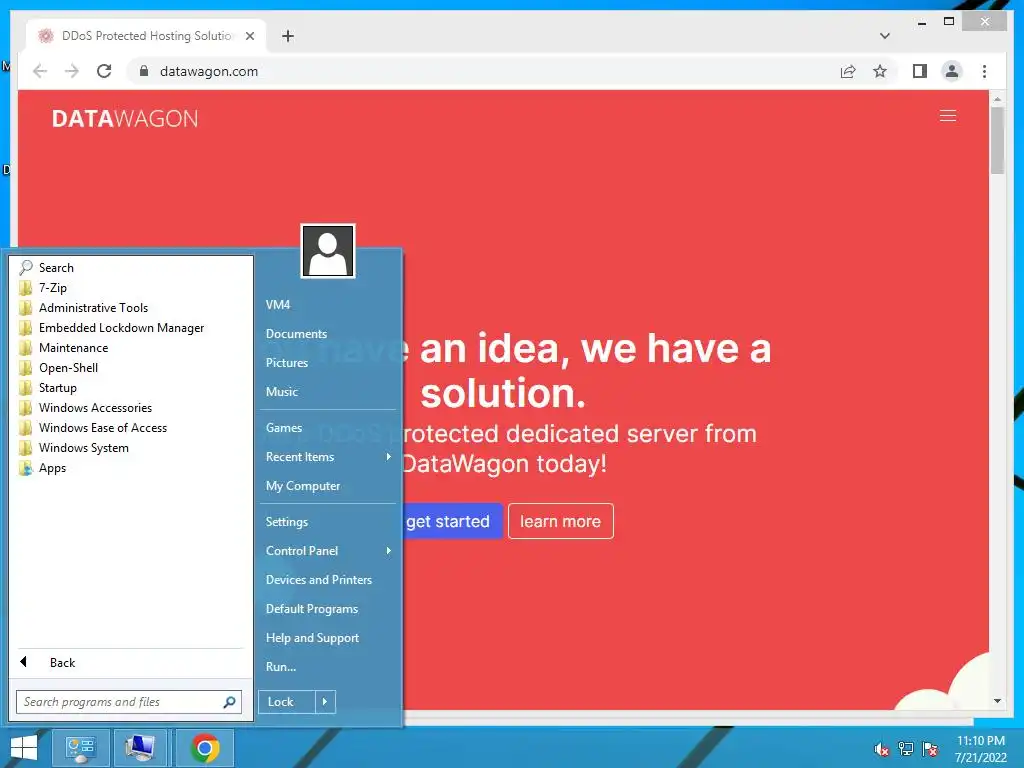1024x768 pixels.
Task: Click the Chrome forward arrow
Action: 72,71
